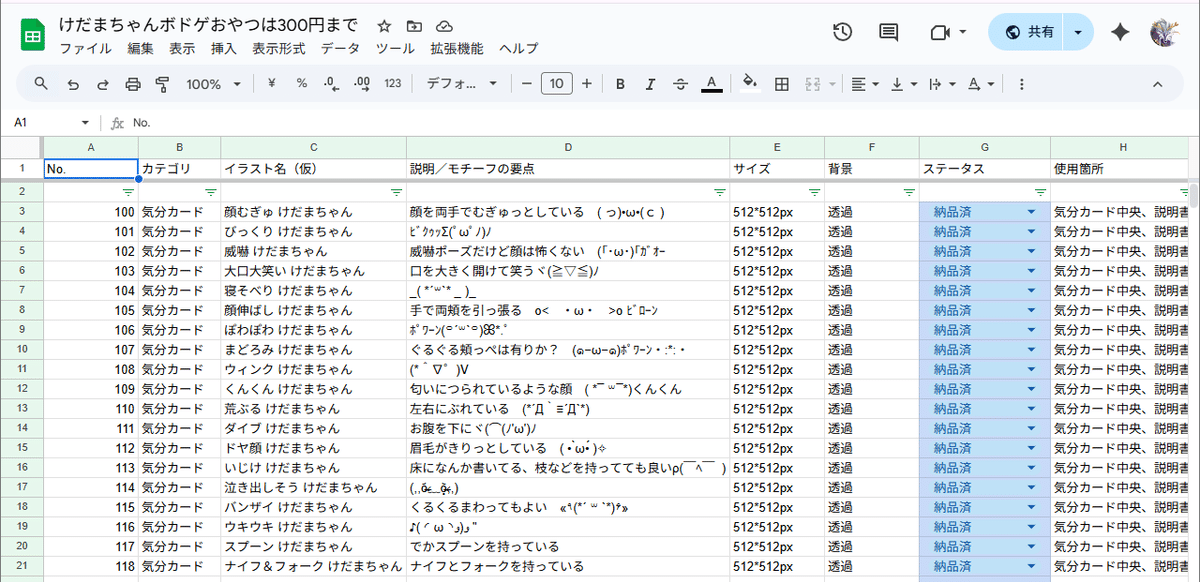
Task: Open the ツール menu
Action: coord(395,48)
